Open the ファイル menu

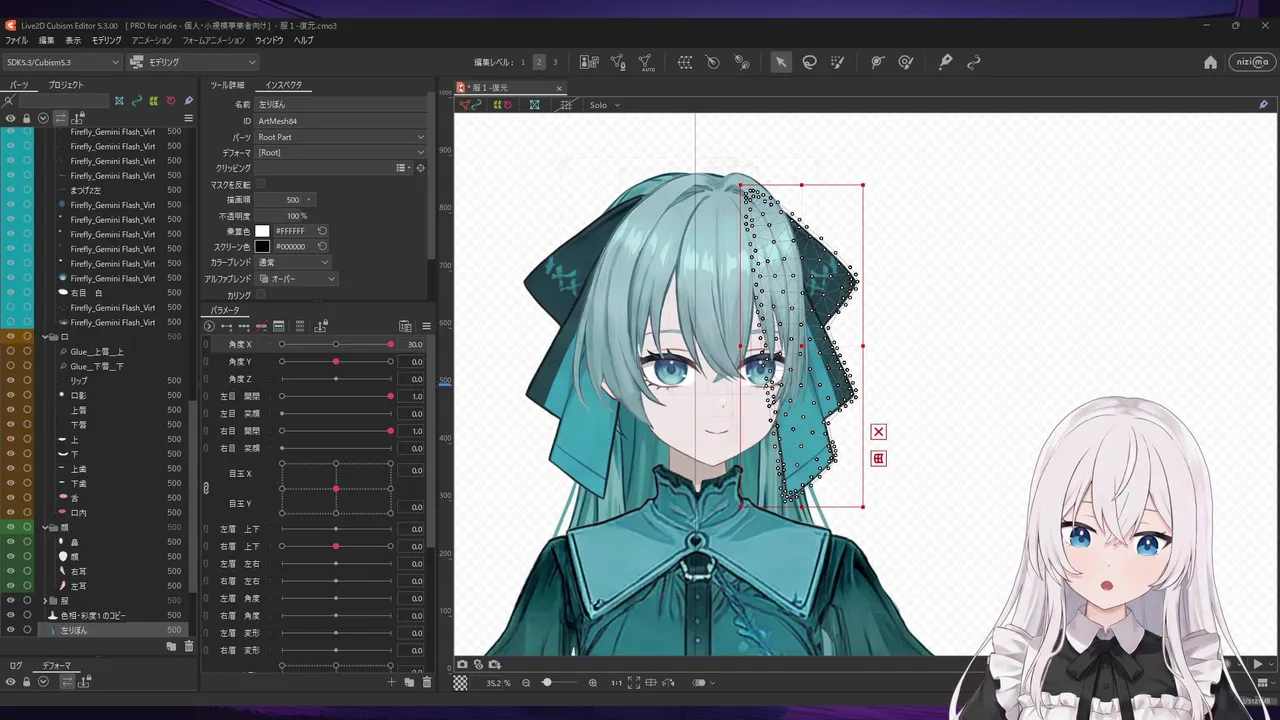coord(16,40)
